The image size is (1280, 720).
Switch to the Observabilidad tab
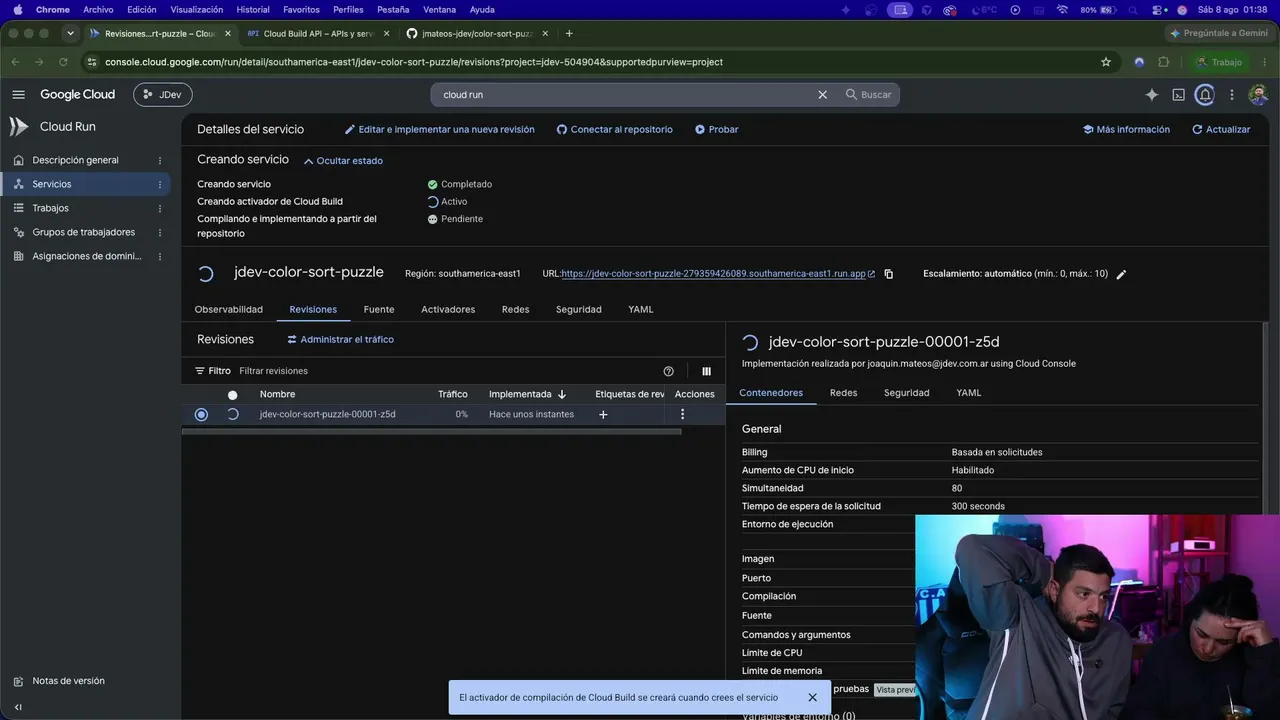tap(229, 310)
